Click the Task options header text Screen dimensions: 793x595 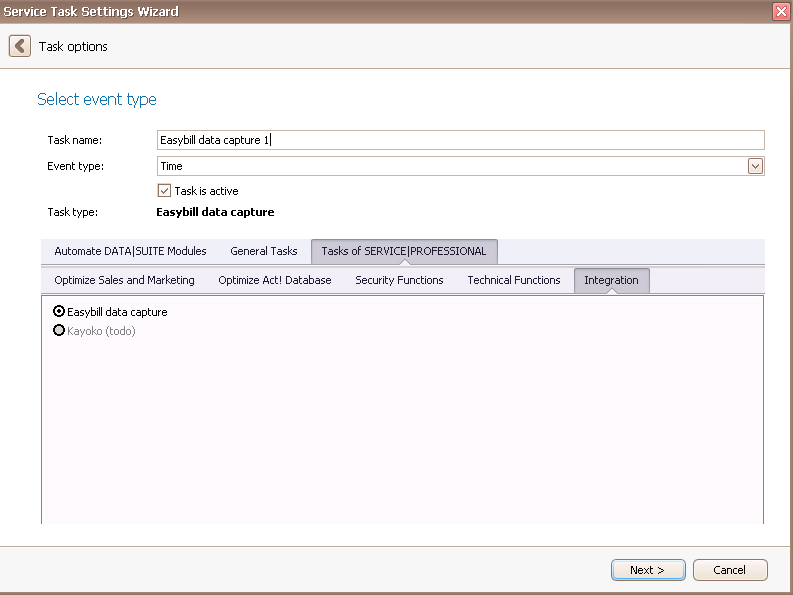coord(73,47)
